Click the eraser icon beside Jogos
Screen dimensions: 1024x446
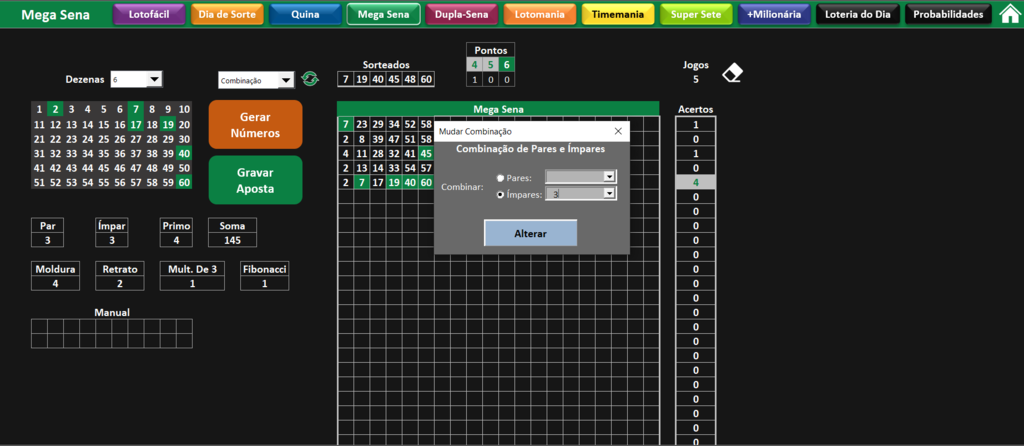732,73
